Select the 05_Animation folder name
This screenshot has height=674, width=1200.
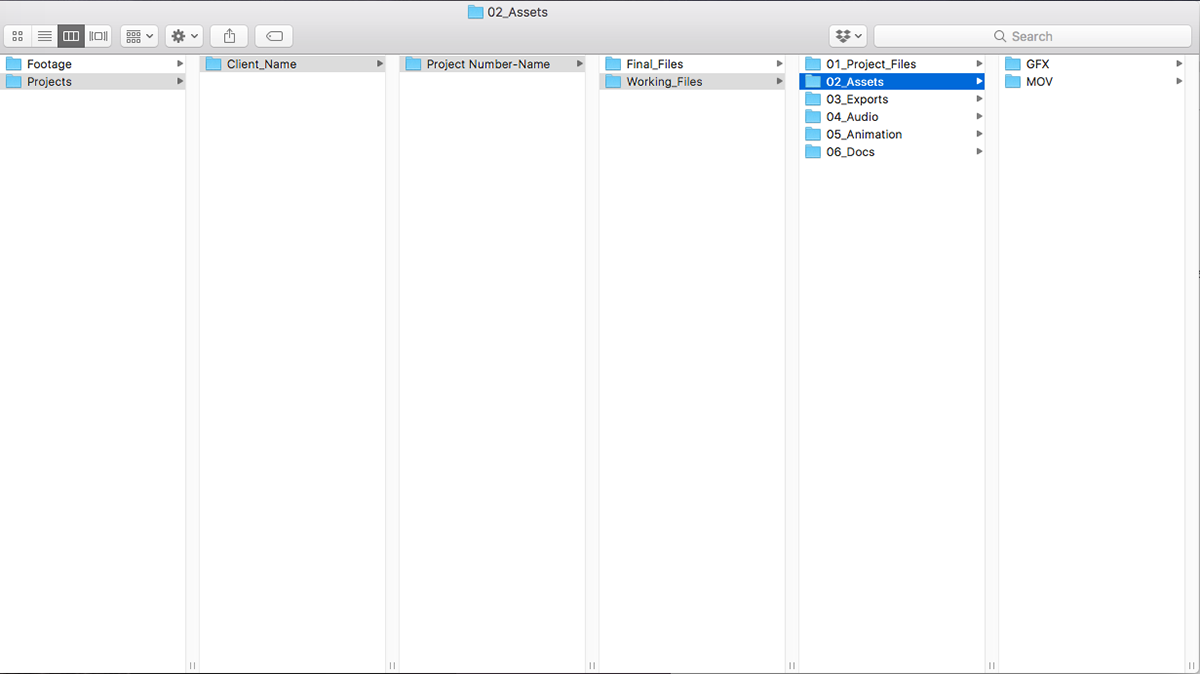[x=864, y=134]
